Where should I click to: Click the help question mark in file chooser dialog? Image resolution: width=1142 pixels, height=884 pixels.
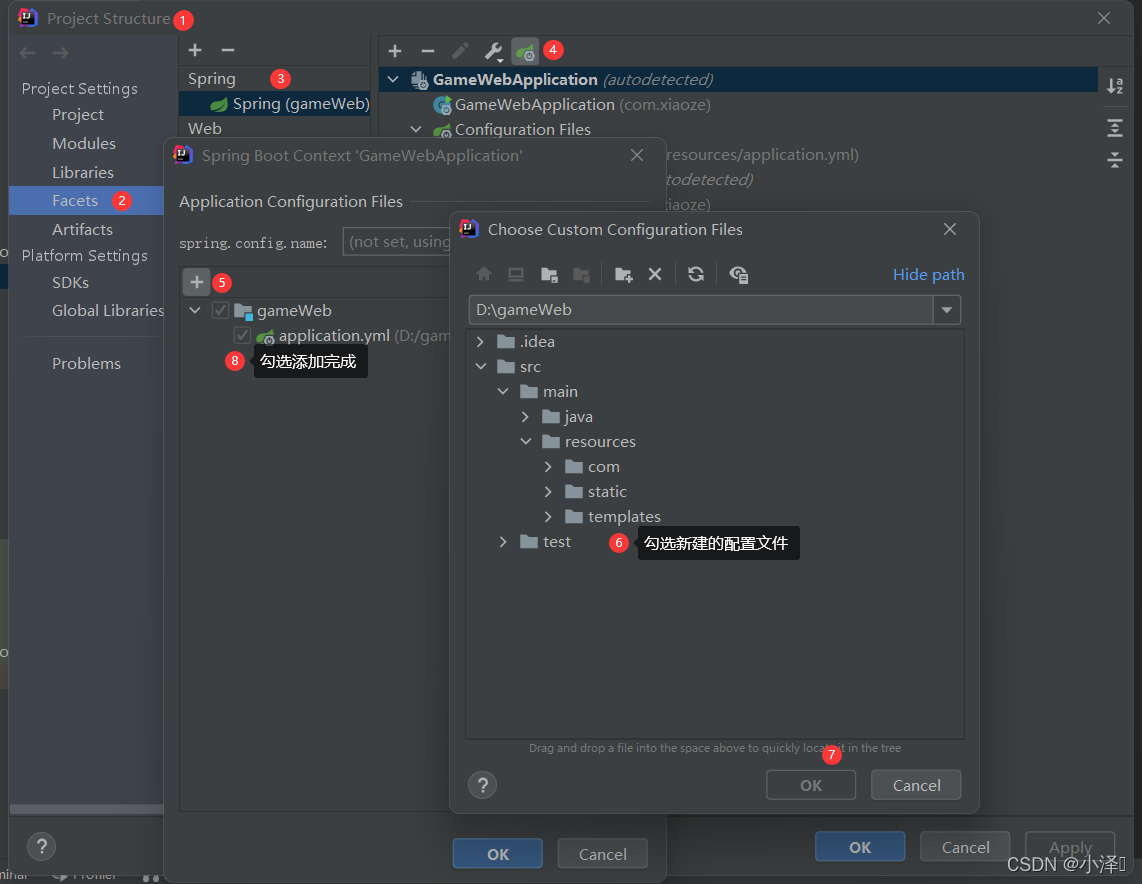tap(482, 785)
